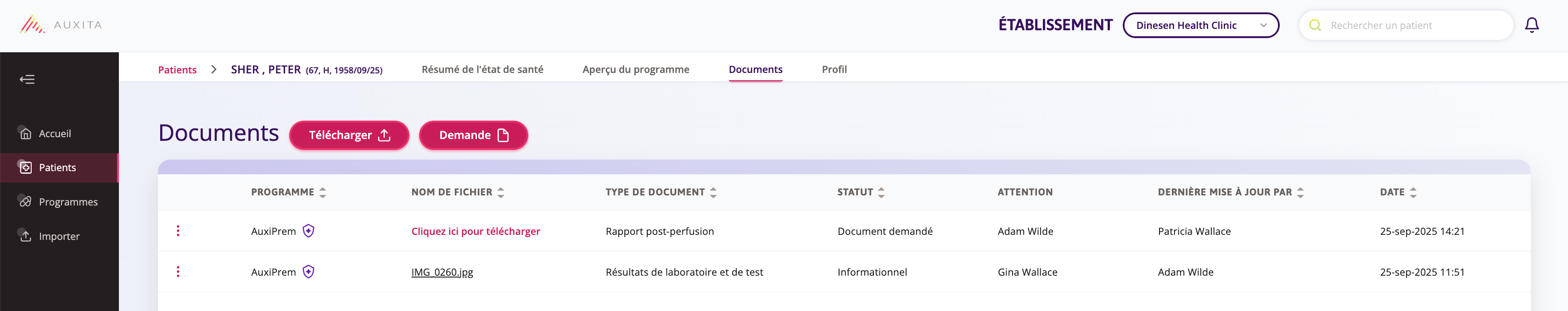This screenshot has width=1568, height=311.
Task: Open the Profil tab
Action: point(834,69)
